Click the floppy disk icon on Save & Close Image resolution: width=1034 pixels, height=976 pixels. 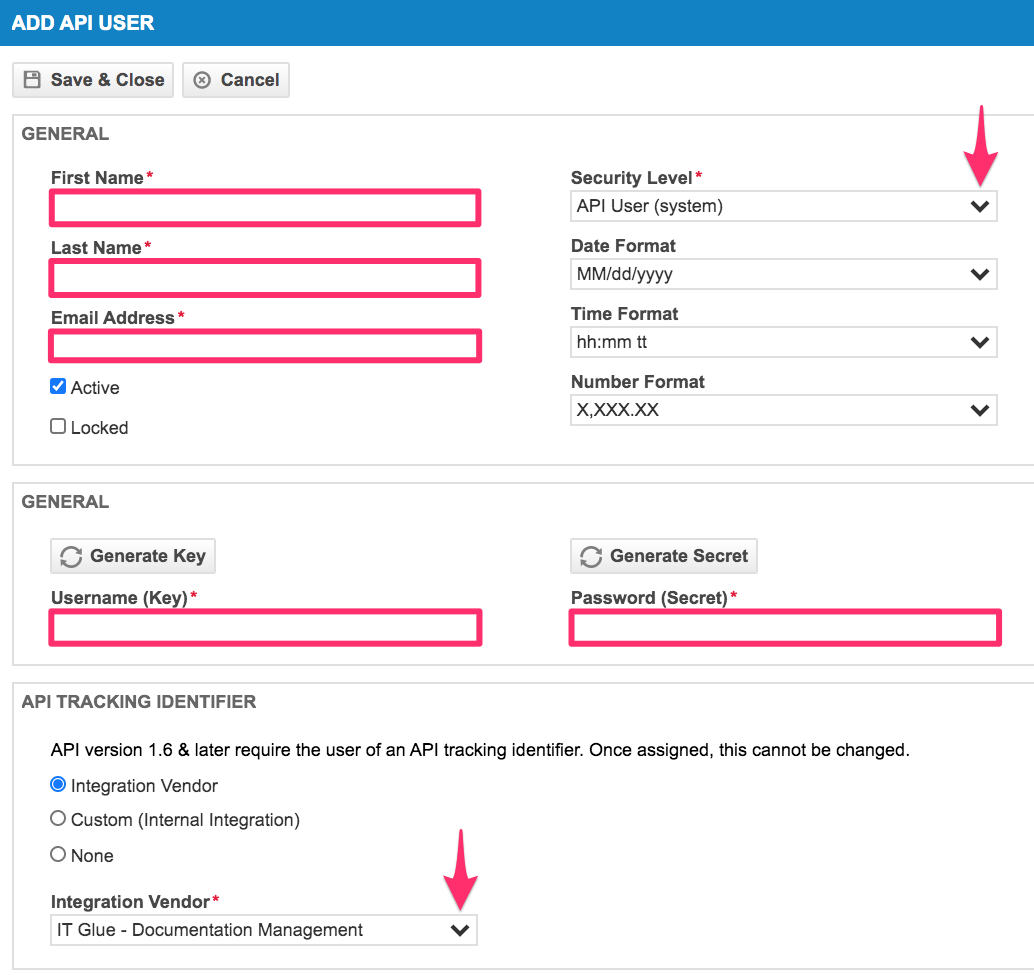point(32,80)
